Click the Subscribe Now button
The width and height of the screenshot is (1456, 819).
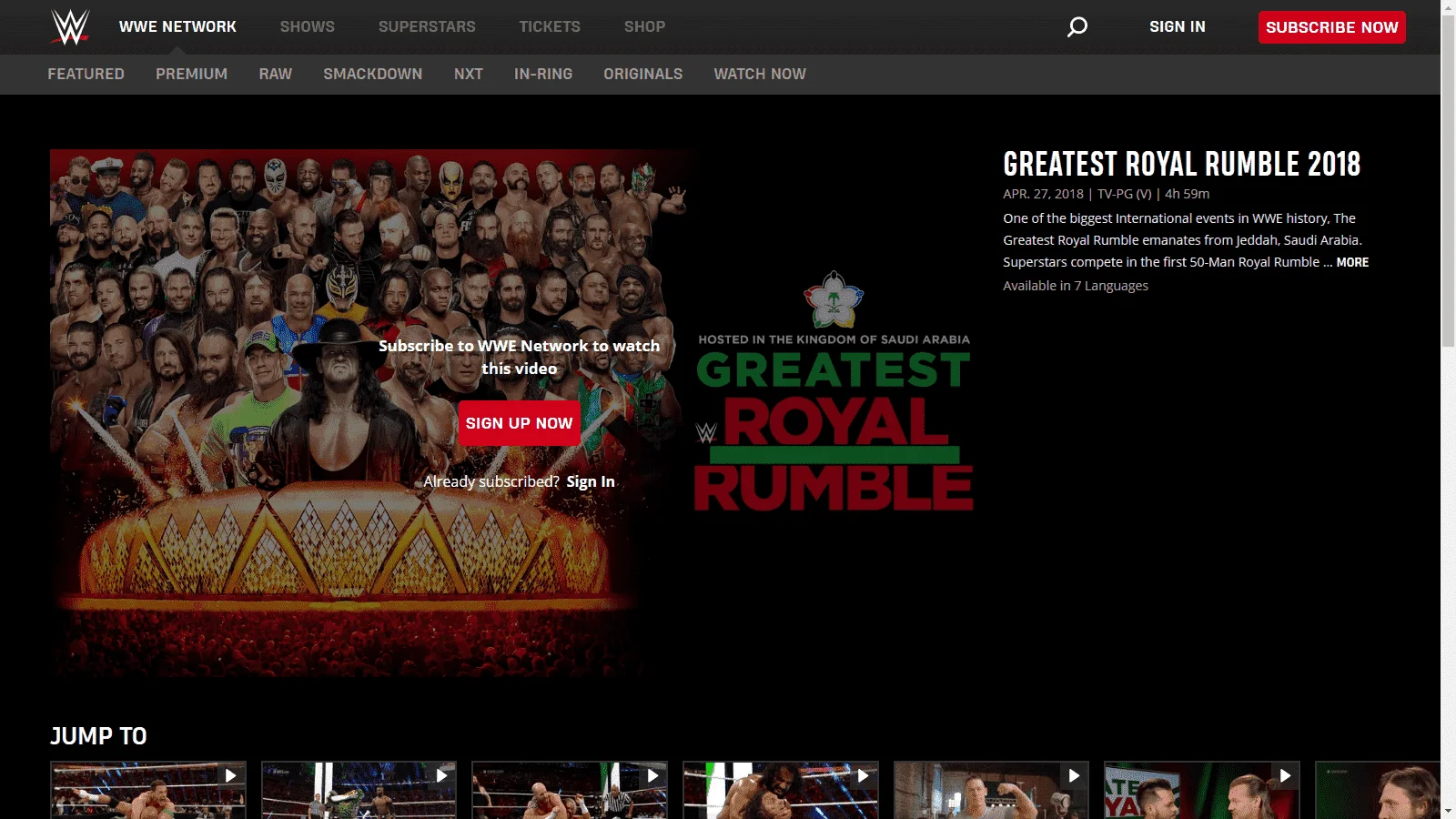pos(1332,27)
